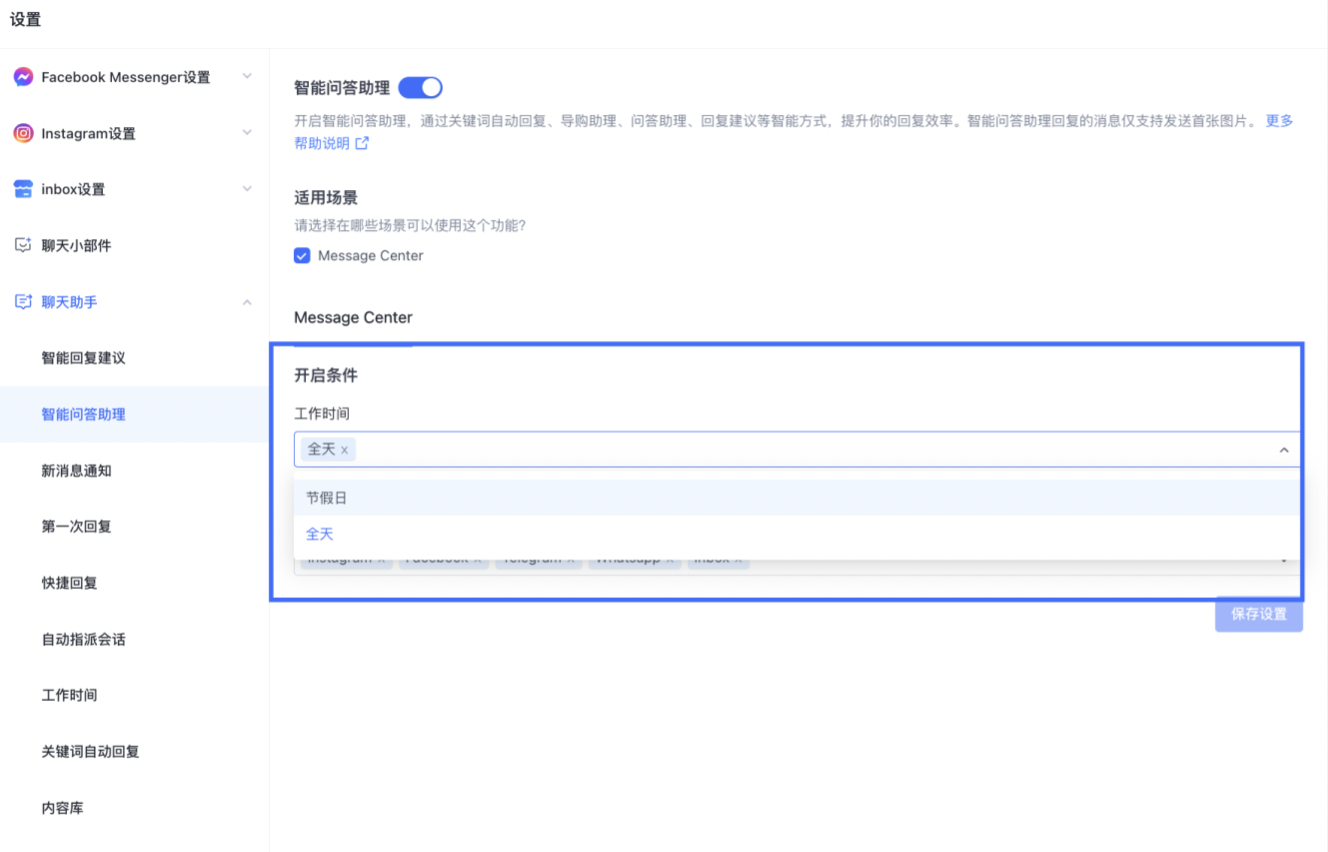
Task: Remove the 全天 tag via its x icon
Action: pyautogui.click(x=344, y=449)
